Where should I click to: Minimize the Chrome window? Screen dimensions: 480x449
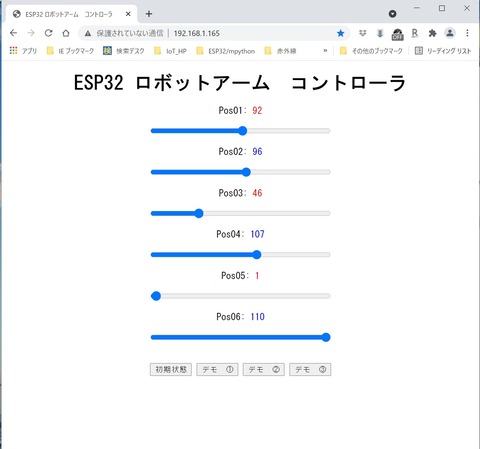tap(417, 8)
